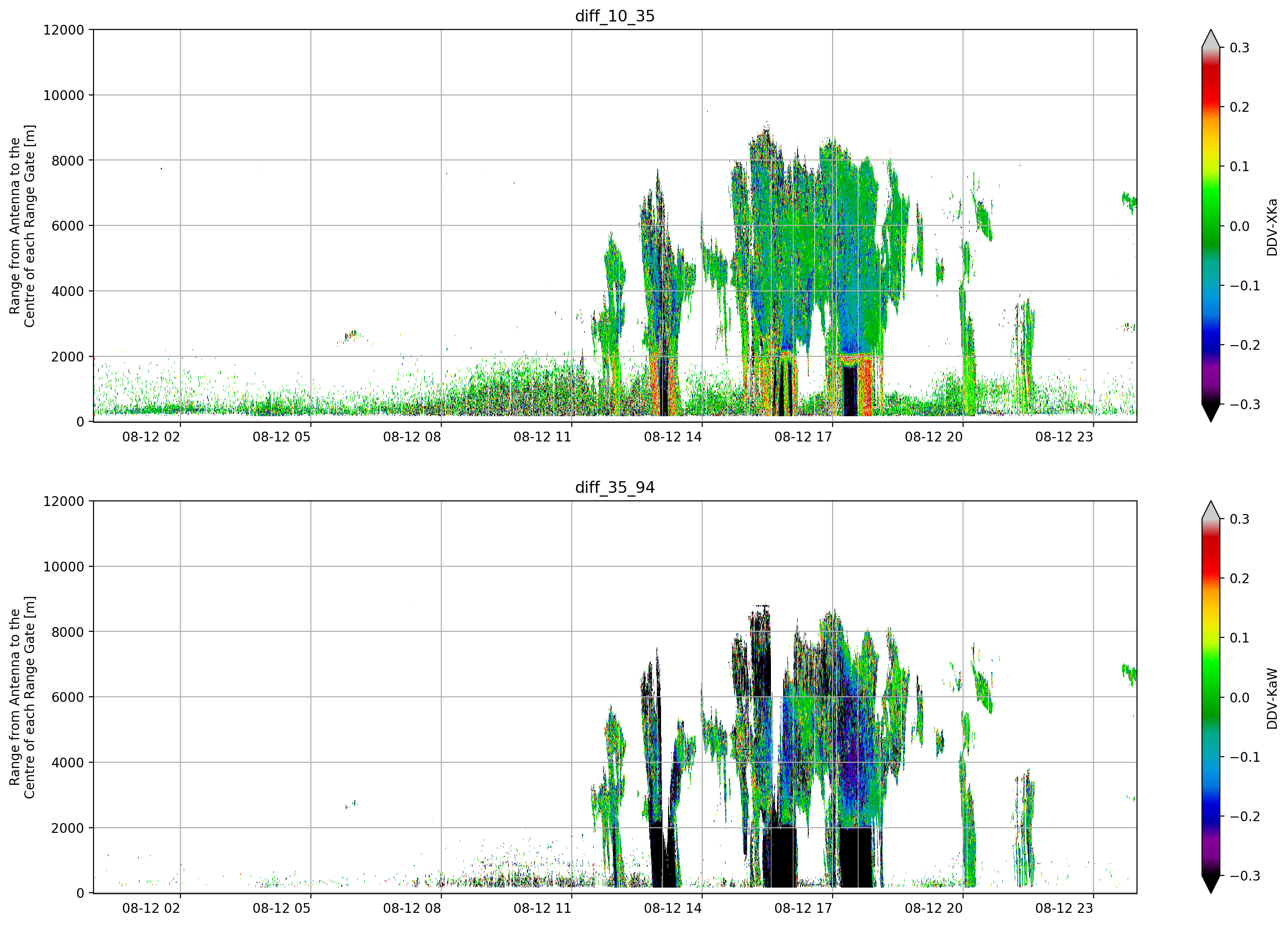Click the 2000 y-tick on diff_10_35 plot

click(68, 357)
